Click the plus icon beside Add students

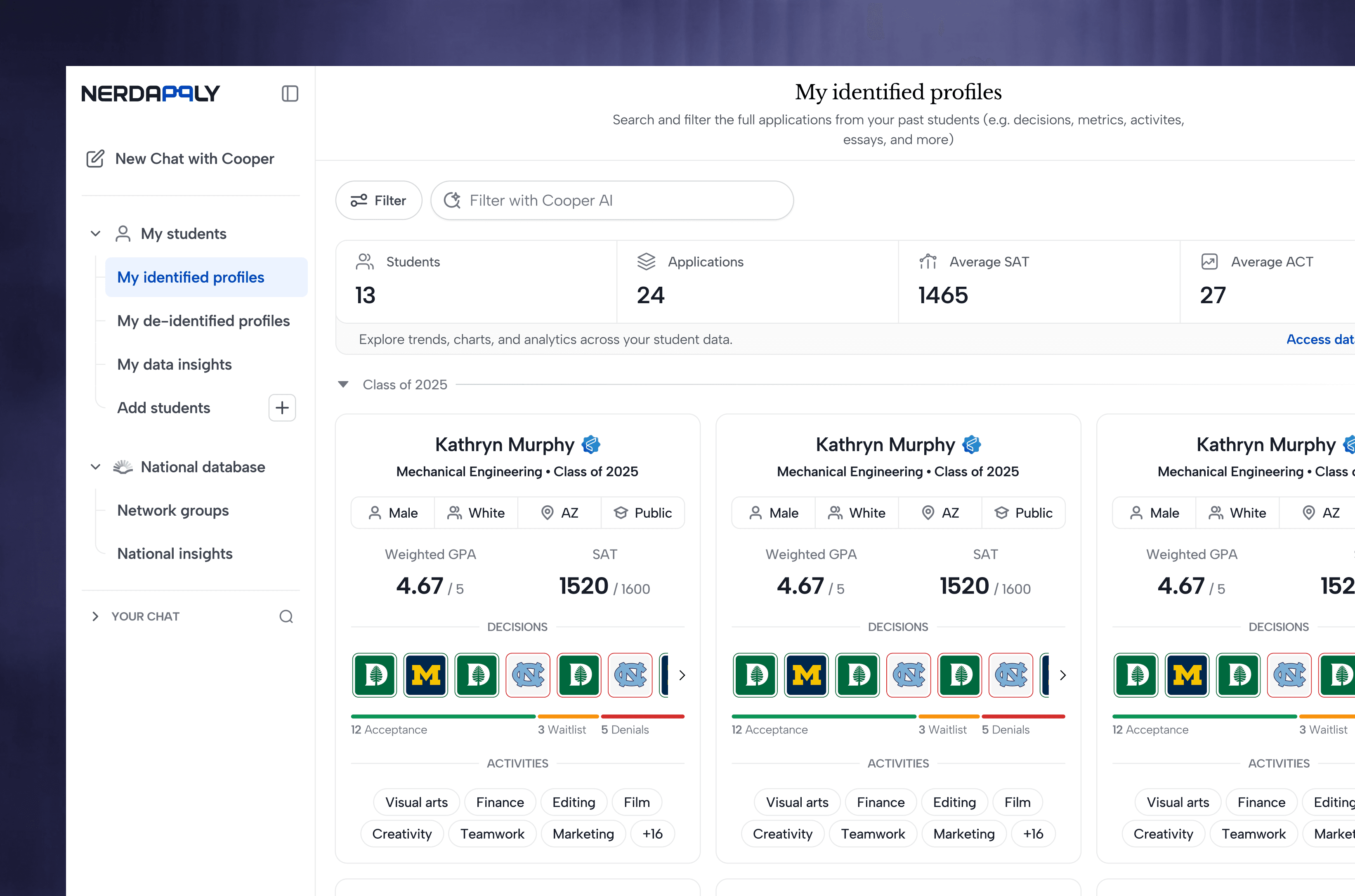tap(282, 408)
